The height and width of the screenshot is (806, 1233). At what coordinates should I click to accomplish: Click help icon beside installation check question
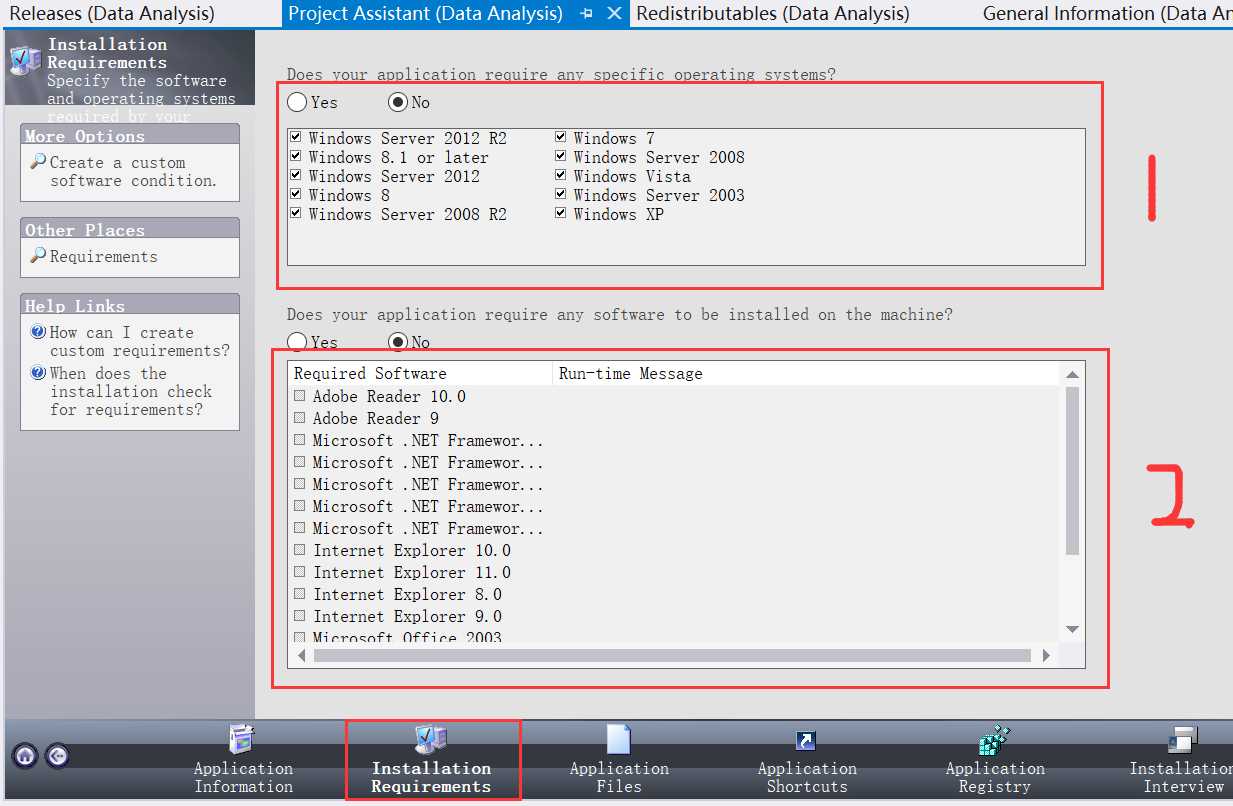coord(38,373)
